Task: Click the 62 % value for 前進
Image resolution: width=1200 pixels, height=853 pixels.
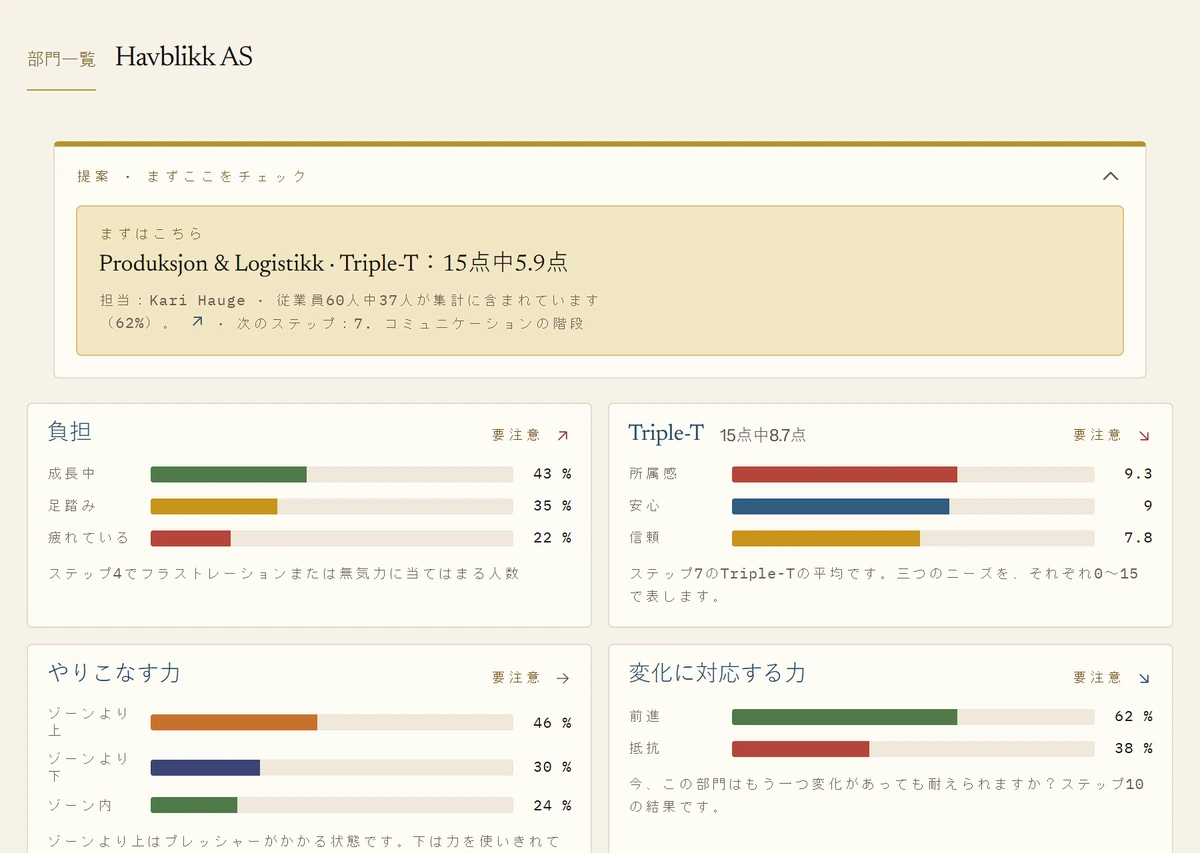Action: 1134,717
